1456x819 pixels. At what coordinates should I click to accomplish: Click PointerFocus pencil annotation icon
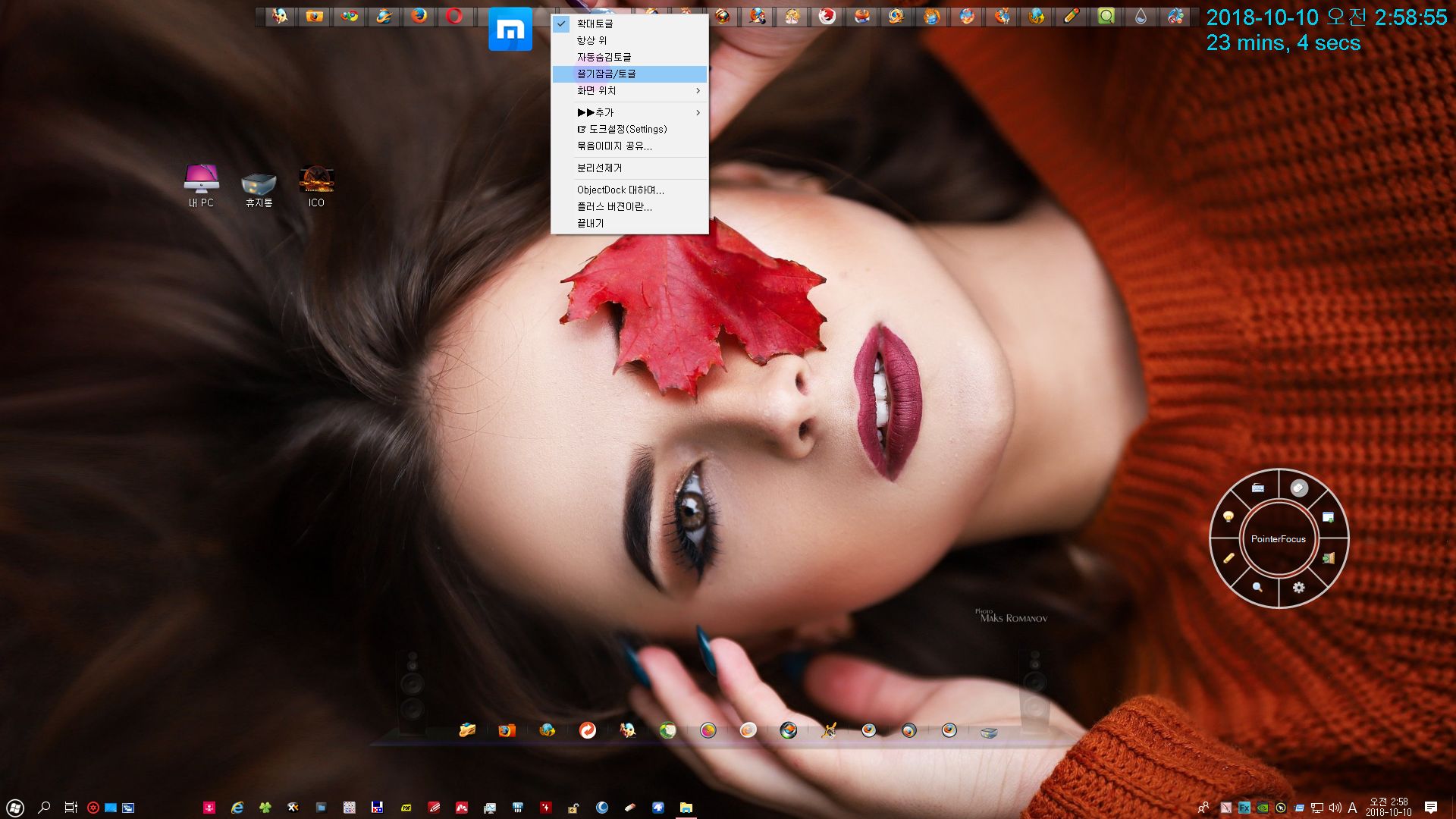click(x=1228, y=558)
